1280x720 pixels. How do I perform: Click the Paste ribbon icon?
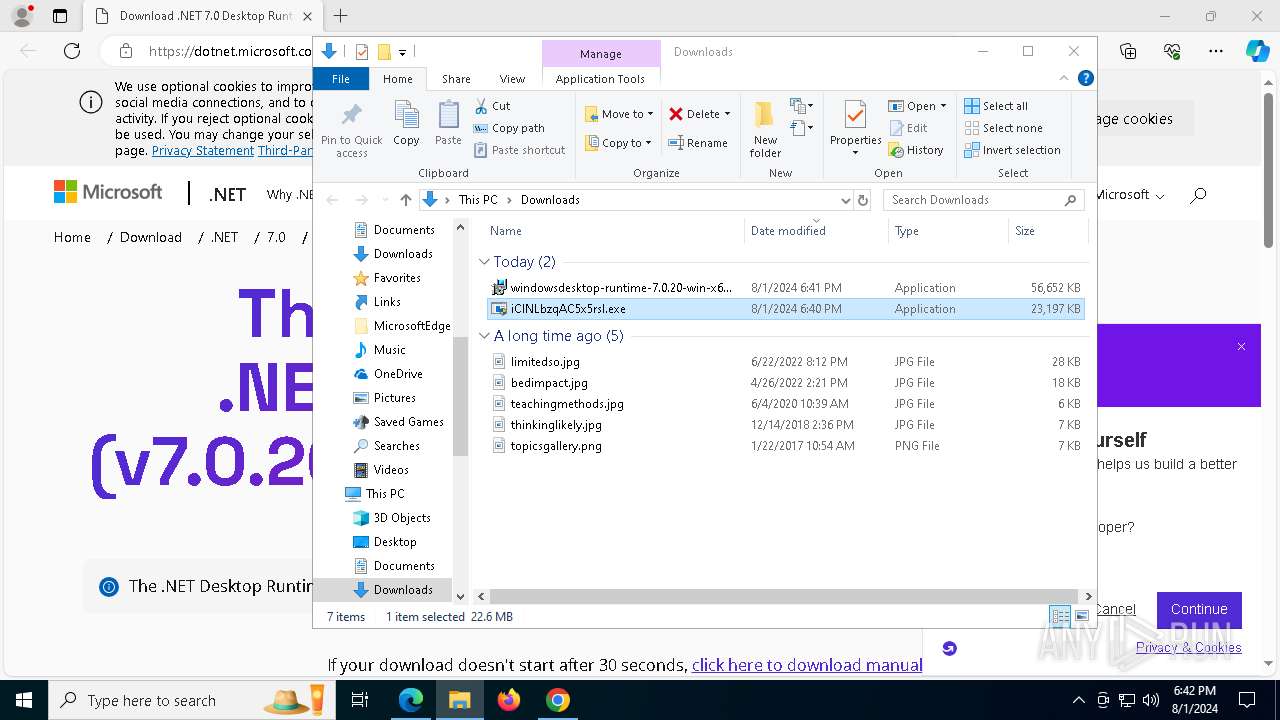[x=448, y=124]
